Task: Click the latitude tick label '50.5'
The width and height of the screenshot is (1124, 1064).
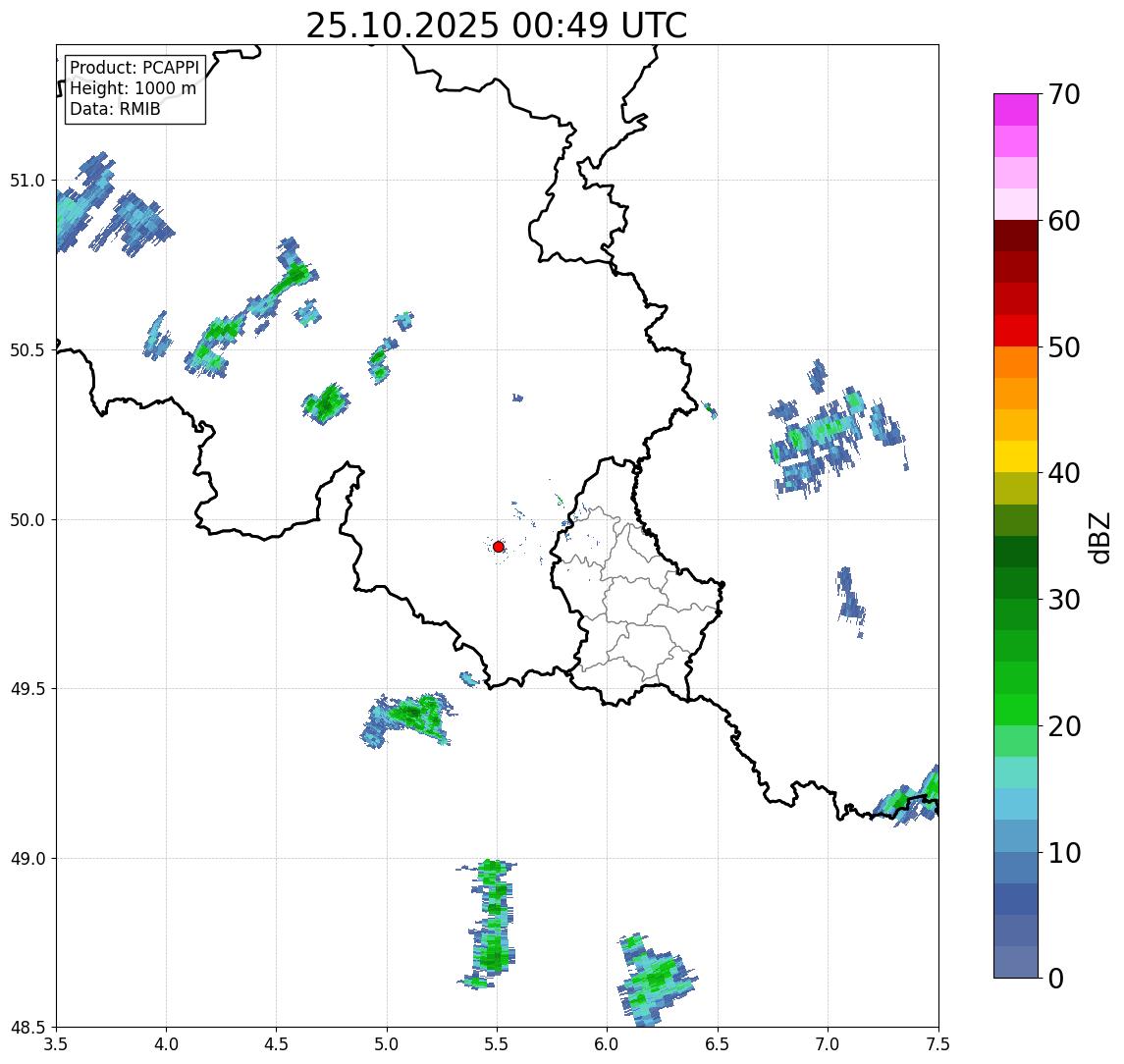Action: 27,350
